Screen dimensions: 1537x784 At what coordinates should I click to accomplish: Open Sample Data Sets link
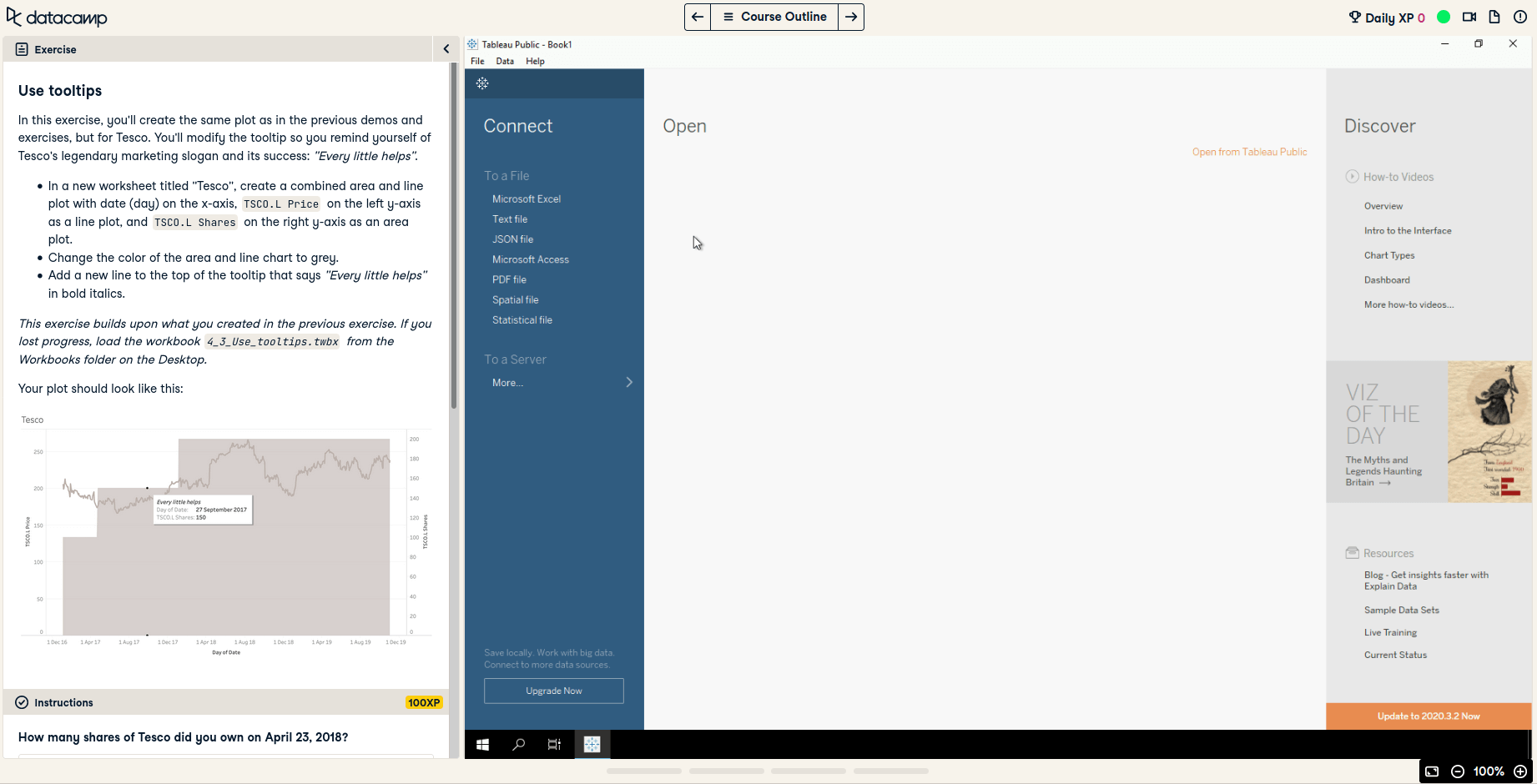(1402, 610)
